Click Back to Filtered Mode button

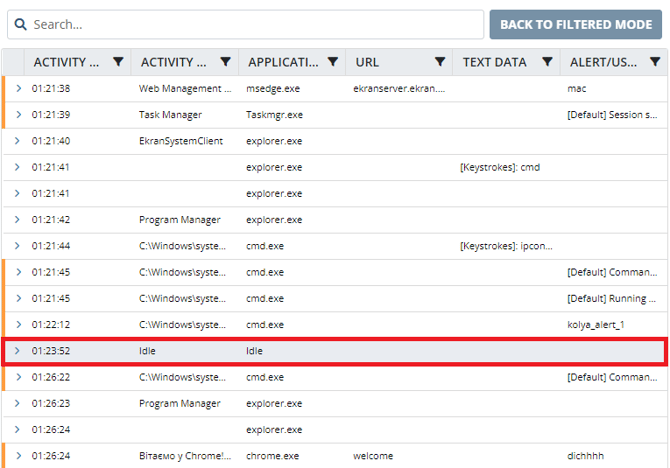575,24
